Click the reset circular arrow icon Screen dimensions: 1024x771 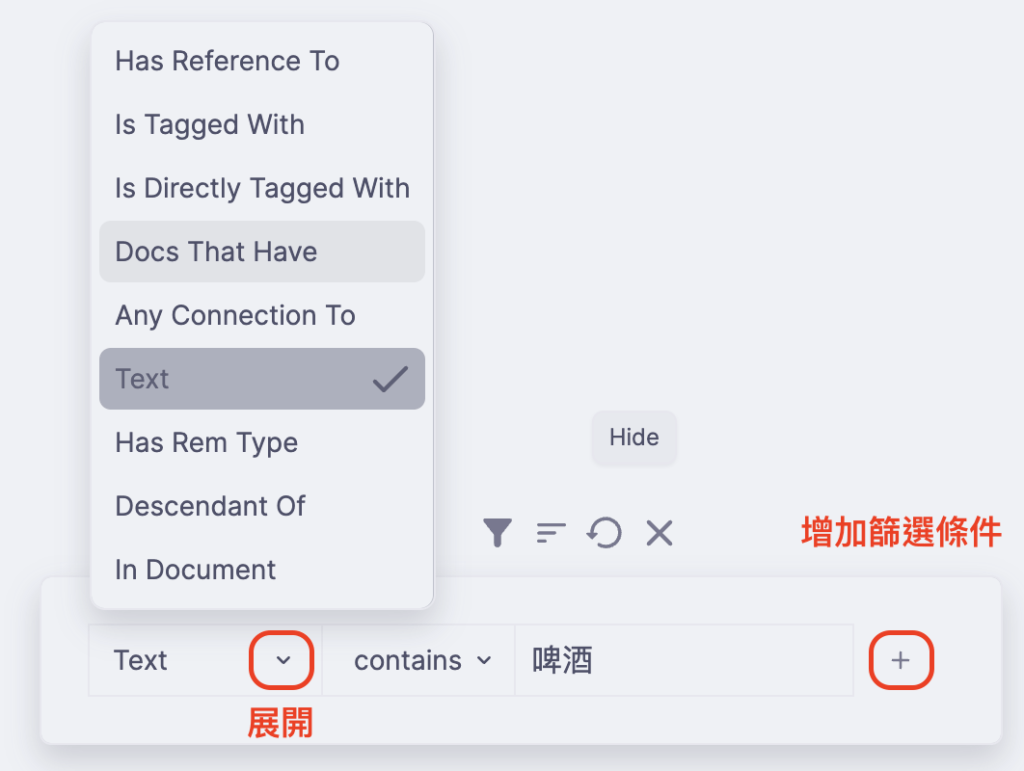click(x=605, y=533)
